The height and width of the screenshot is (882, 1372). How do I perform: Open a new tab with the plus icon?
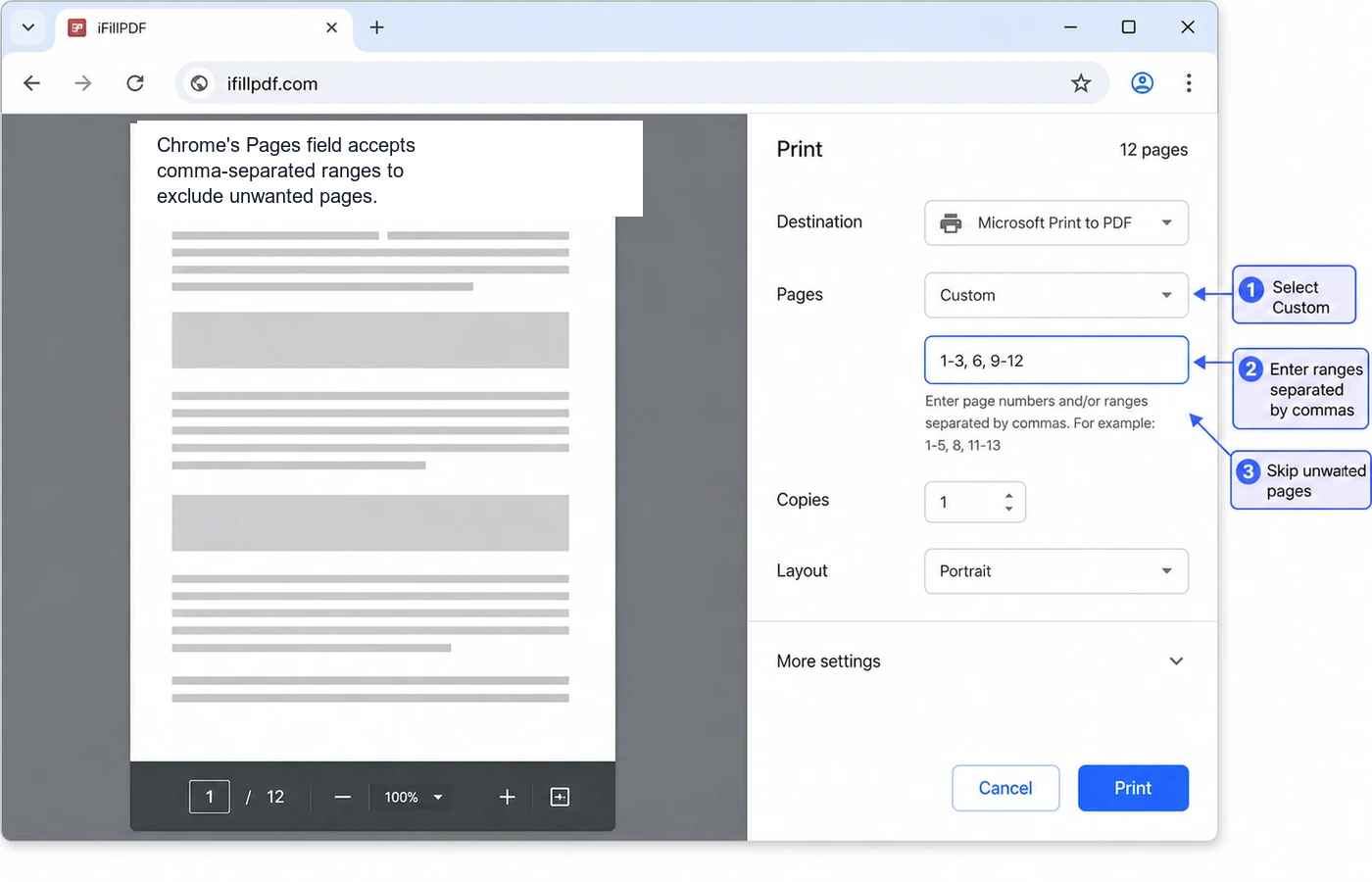[376, 27]
